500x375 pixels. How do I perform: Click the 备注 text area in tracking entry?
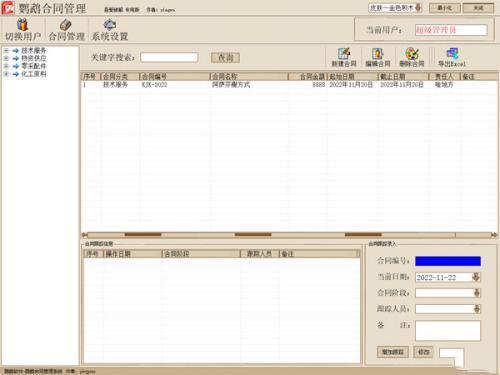448,331
